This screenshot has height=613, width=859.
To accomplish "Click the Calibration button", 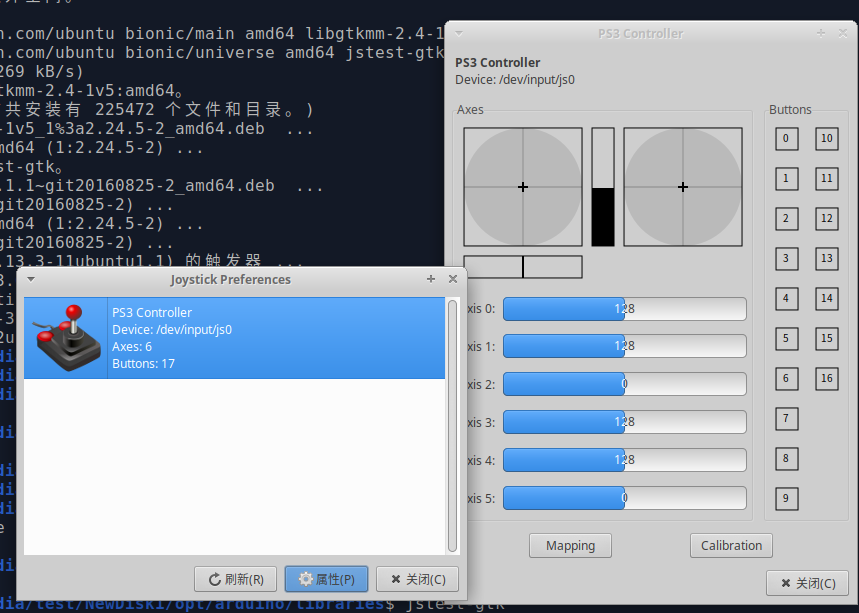I will (731, 546).
